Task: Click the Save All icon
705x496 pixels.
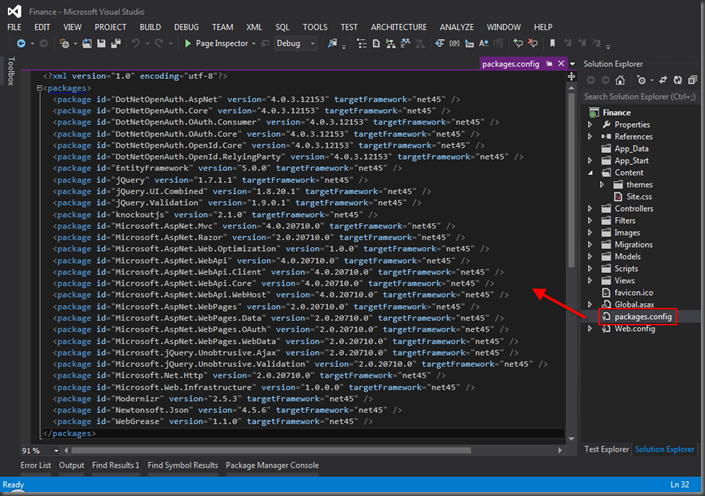Action: pos(116,44)
